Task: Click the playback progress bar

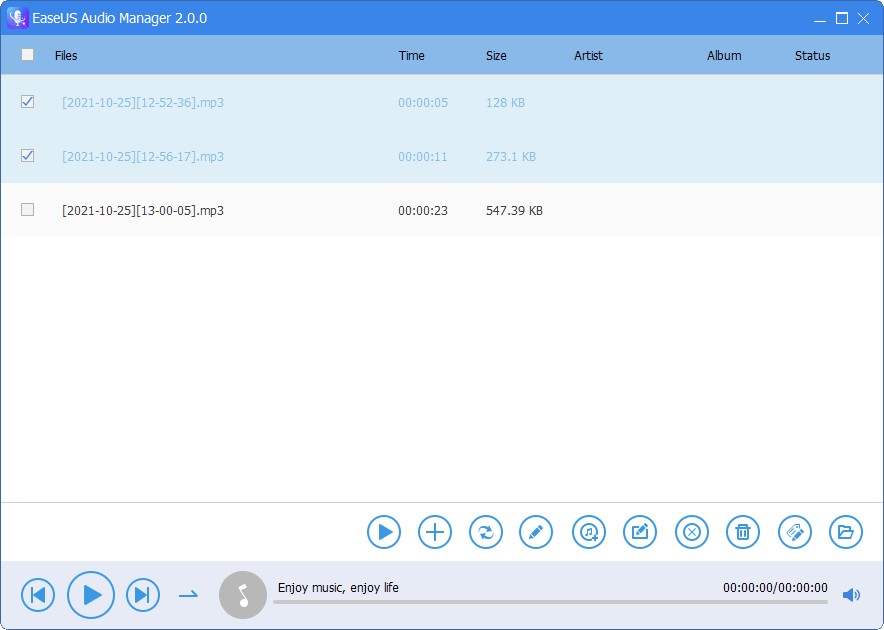Action: (x=550, y=602)
